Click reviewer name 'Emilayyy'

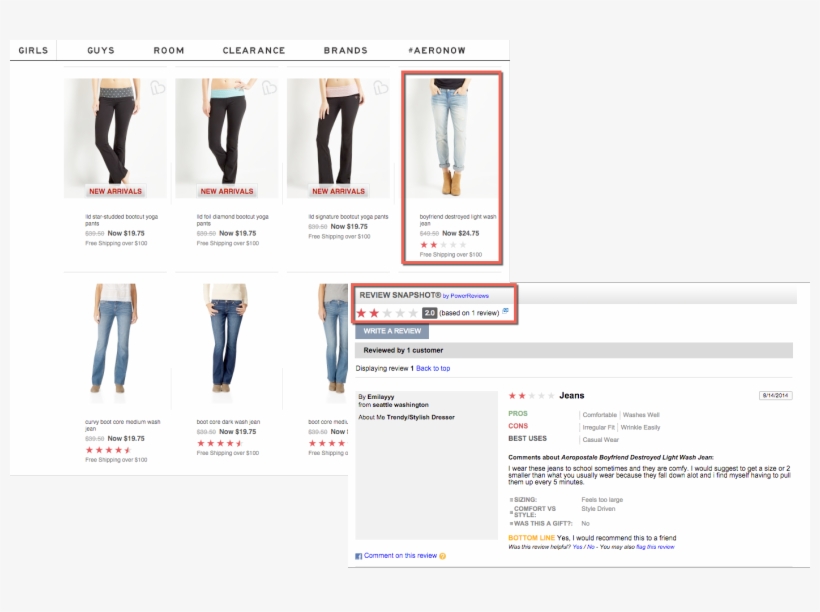click(381, 397)
